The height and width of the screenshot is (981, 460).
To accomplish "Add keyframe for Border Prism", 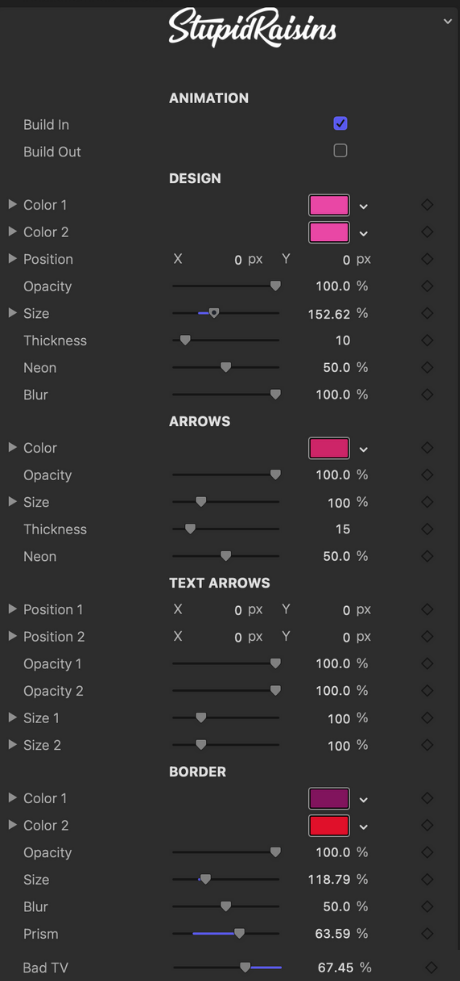I will (x=427, y=933).
